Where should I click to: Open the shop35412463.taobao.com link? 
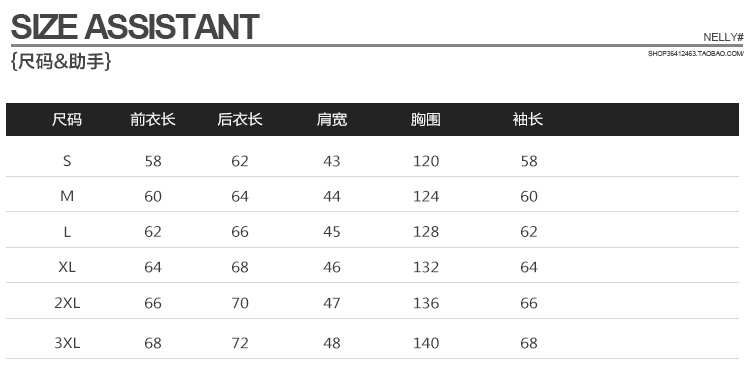(695, 54)
